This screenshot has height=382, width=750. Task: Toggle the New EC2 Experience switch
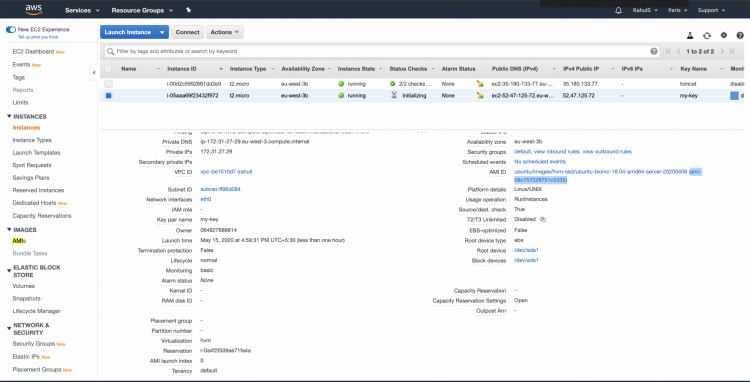pos(11,30)
